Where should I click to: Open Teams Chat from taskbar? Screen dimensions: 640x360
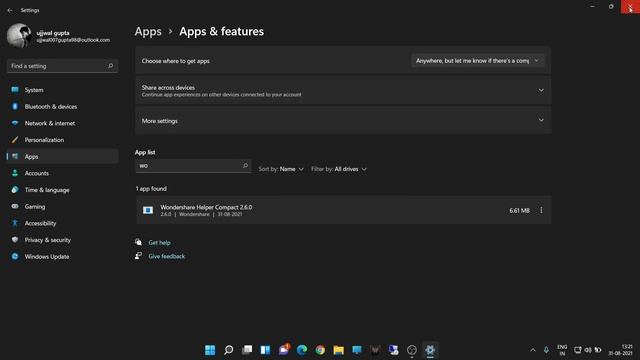(x=284, y=350)
